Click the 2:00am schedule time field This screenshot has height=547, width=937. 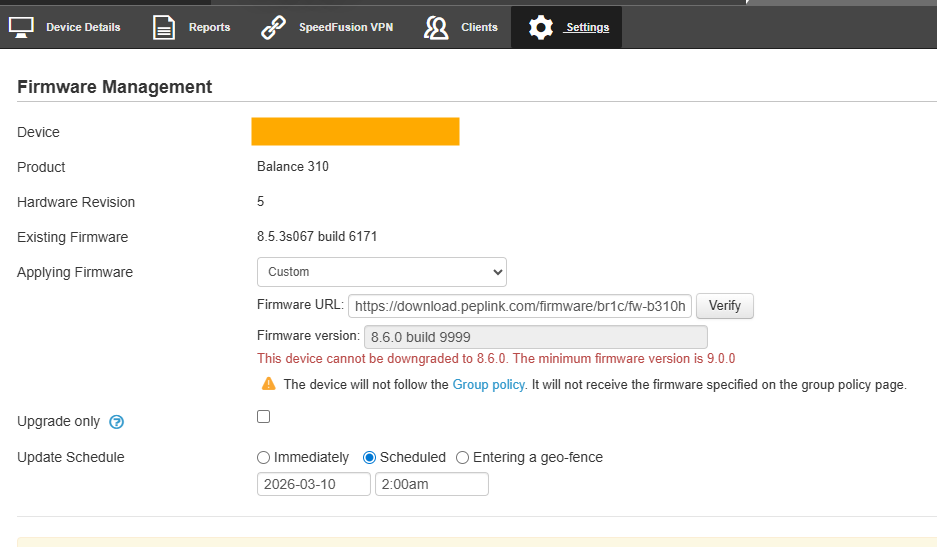point(431,485)
